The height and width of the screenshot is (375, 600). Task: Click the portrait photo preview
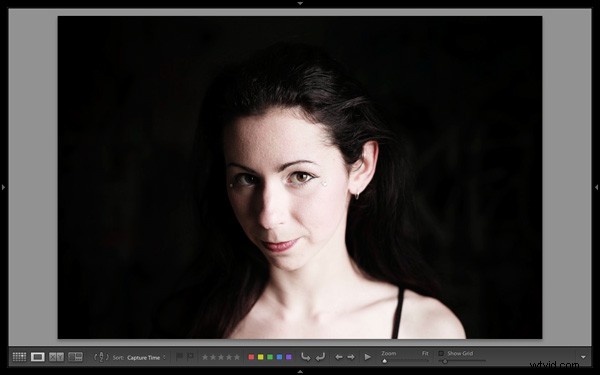click(x=300, y=178)
